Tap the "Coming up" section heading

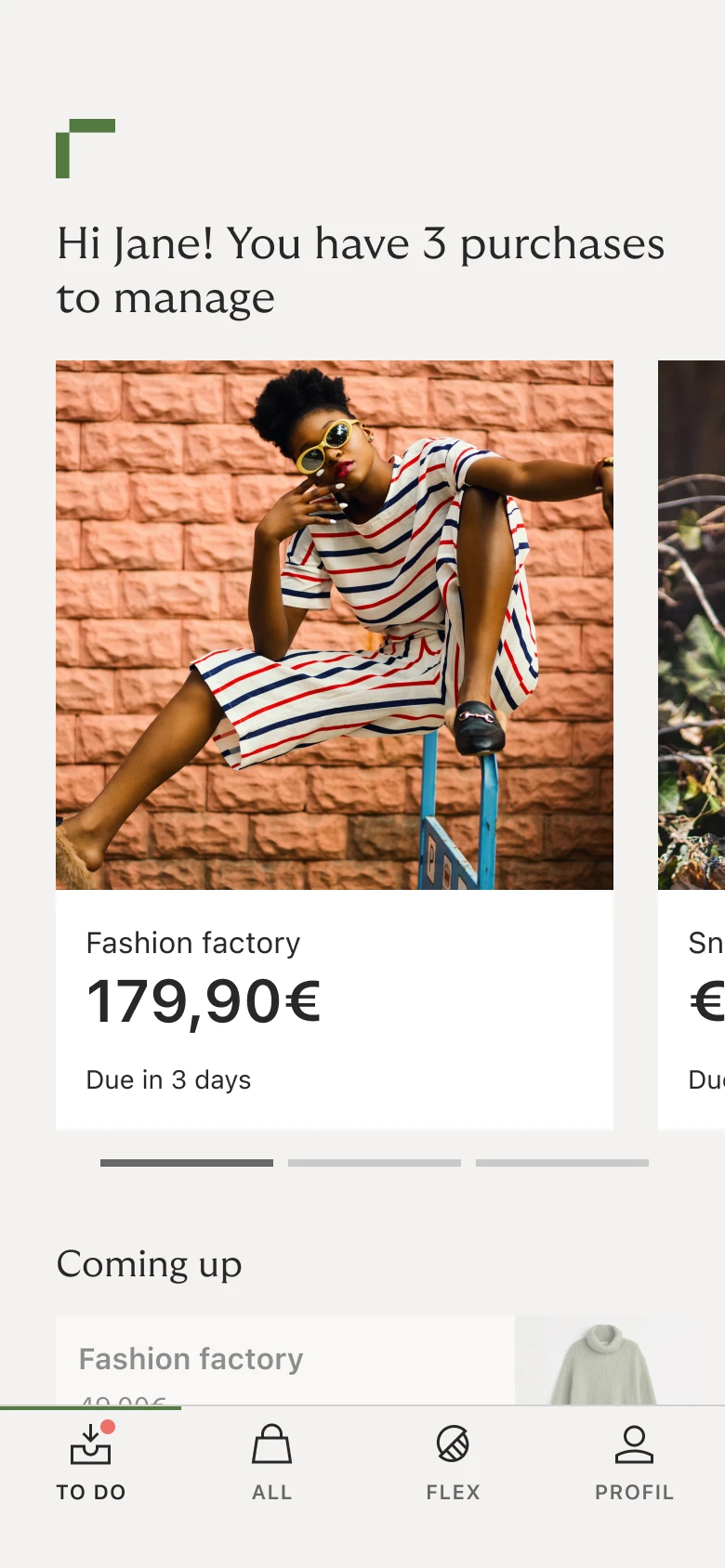[150, 1264]
